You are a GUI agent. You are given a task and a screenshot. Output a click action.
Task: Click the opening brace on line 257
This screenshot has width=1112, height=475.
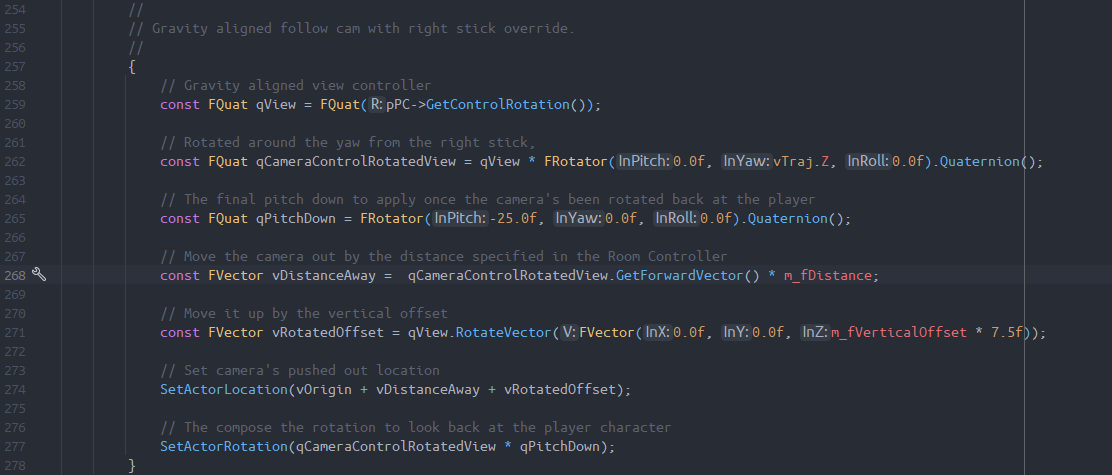click(132, 67)
